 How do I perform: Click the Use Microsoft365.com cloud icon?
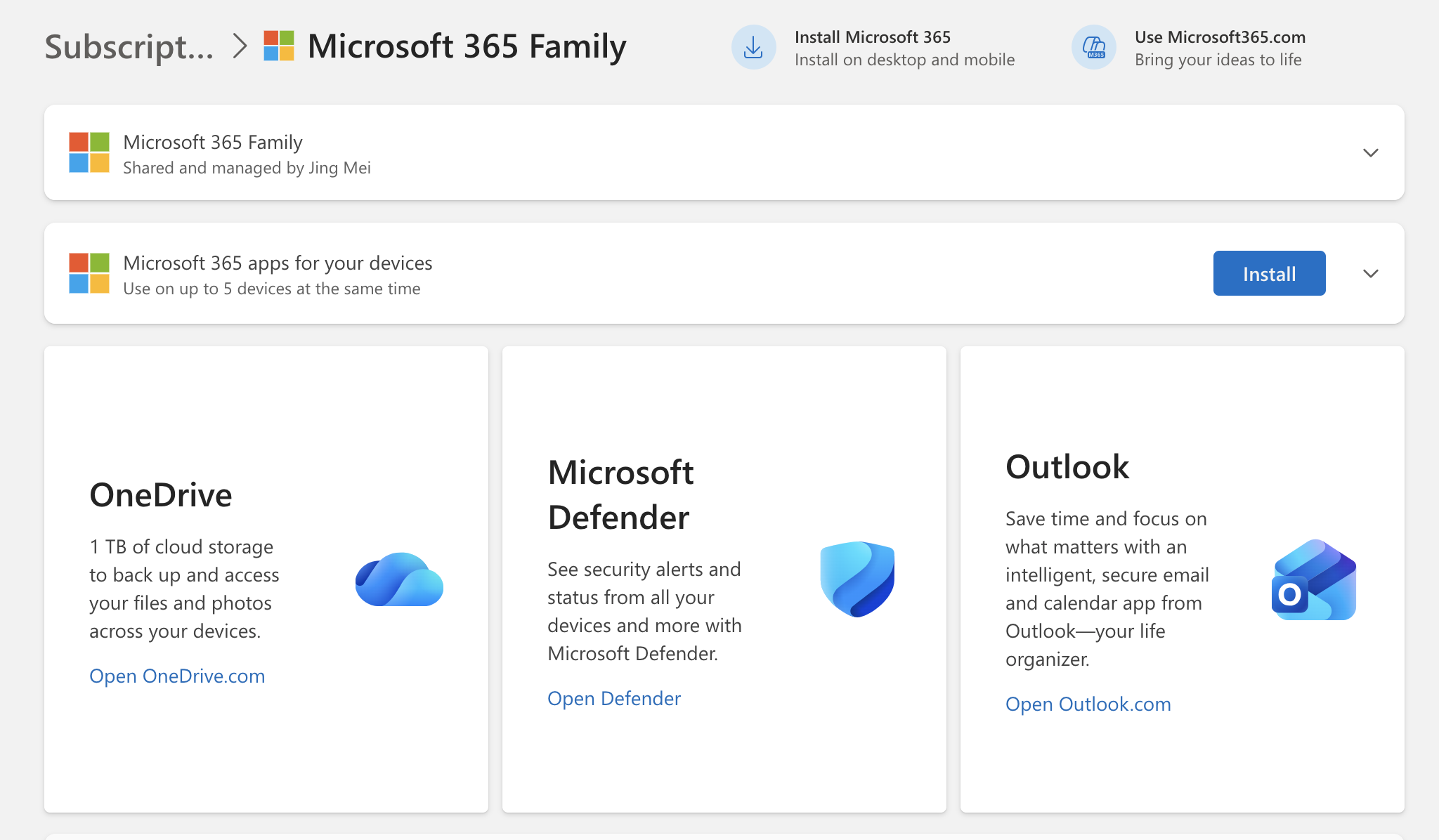pos(1093,48)
